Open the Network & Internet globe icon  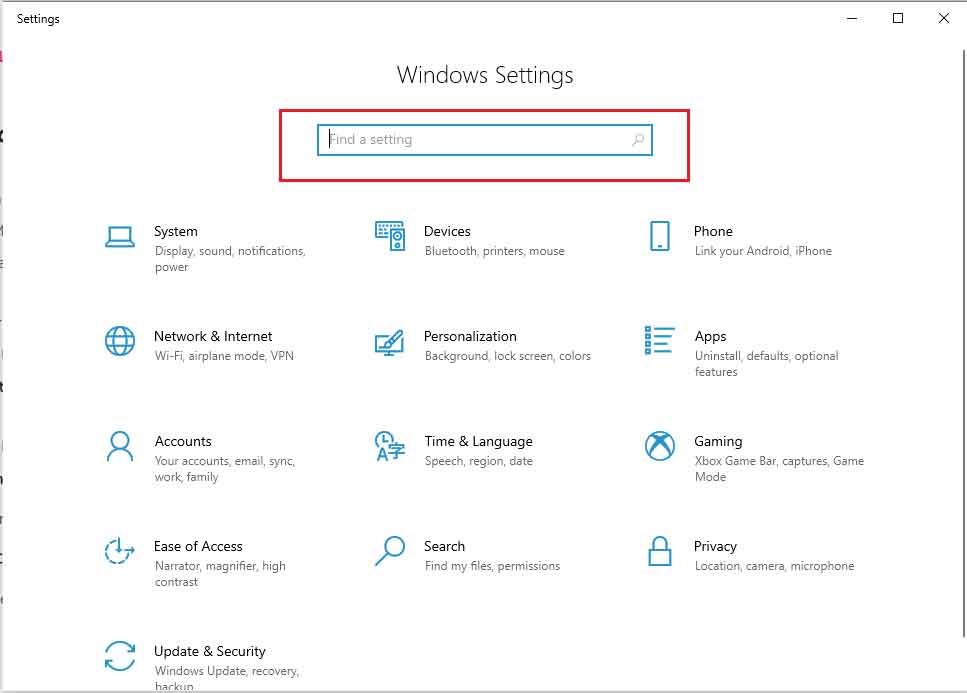pos(120,341)
